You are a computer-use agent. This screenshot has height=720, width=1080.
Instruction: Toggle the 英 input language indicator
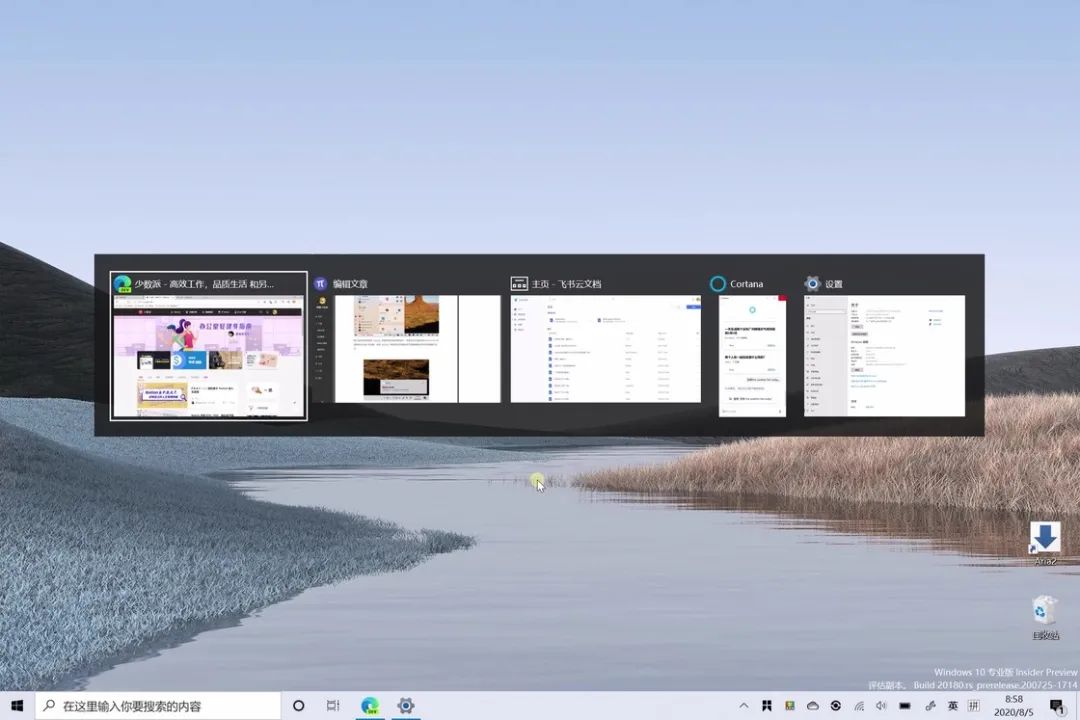coord(952,705)
